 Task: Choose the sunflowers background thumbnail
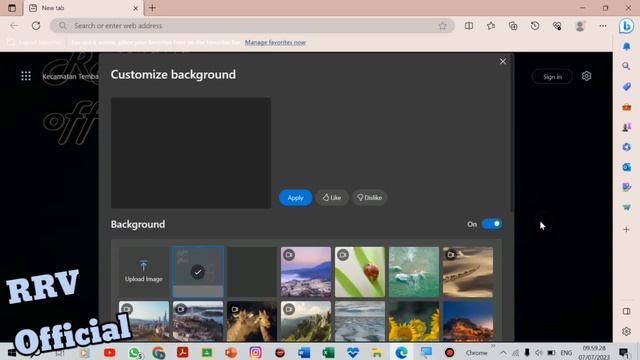click(x=414, y=321)
